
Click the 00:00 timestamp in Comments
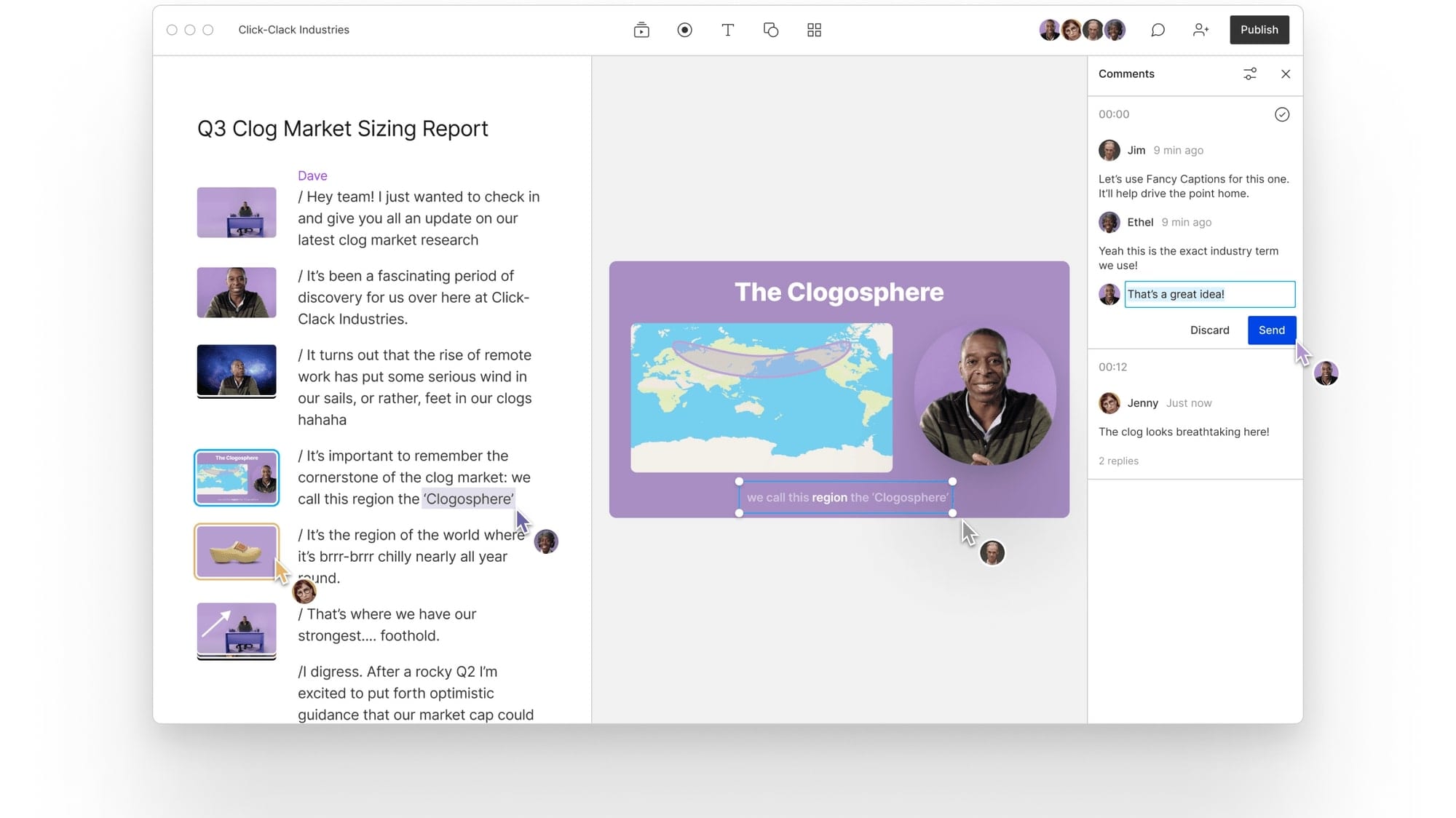1114,114
